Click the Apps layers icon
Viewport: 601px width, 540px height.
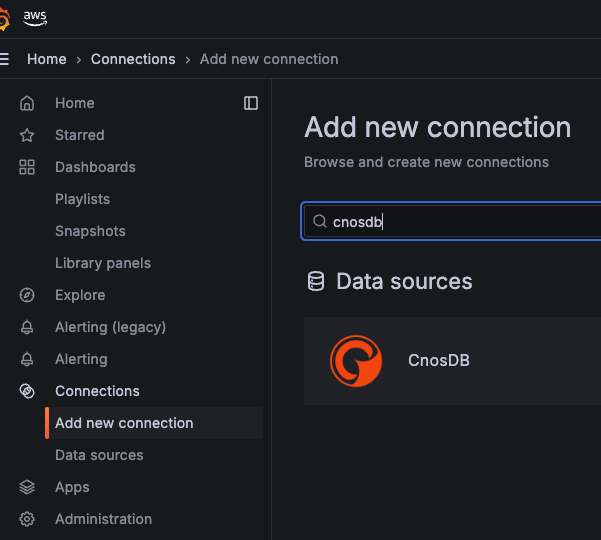(x=27, y=487)
